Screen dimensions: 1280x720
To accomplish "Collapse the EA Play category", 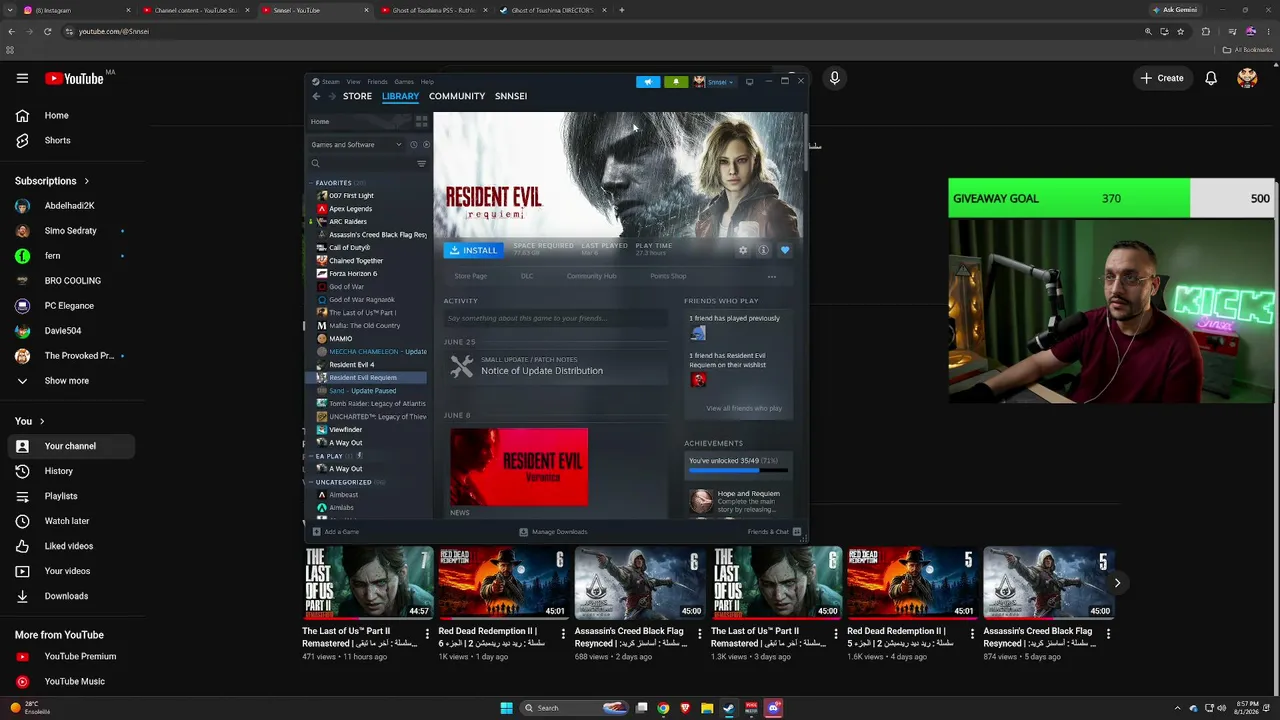I will 311,456.
